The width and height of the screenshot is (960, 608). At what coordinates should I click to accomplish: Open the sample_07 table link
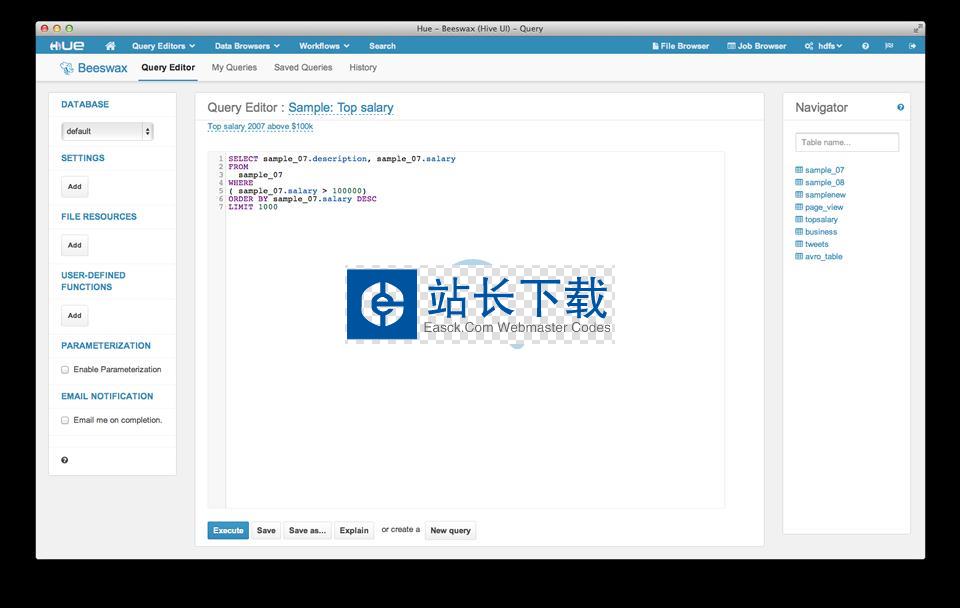pos(824,170)
